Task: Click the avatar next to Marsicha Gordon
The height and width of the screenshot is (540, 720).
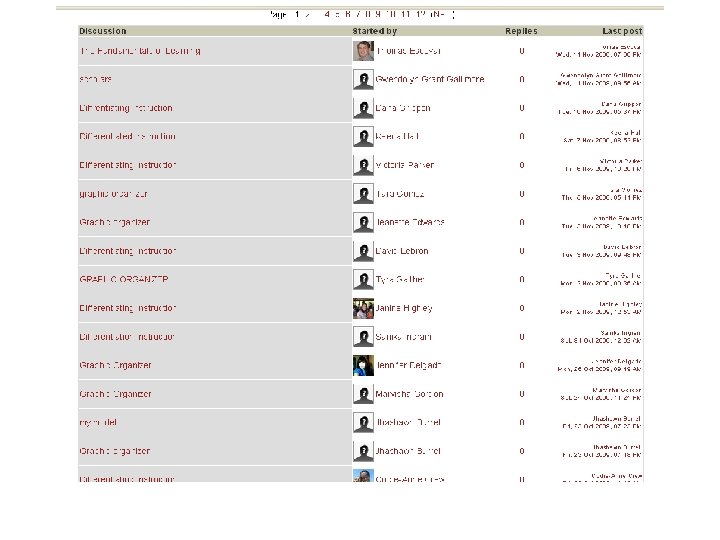Action: tap(363, 394)
